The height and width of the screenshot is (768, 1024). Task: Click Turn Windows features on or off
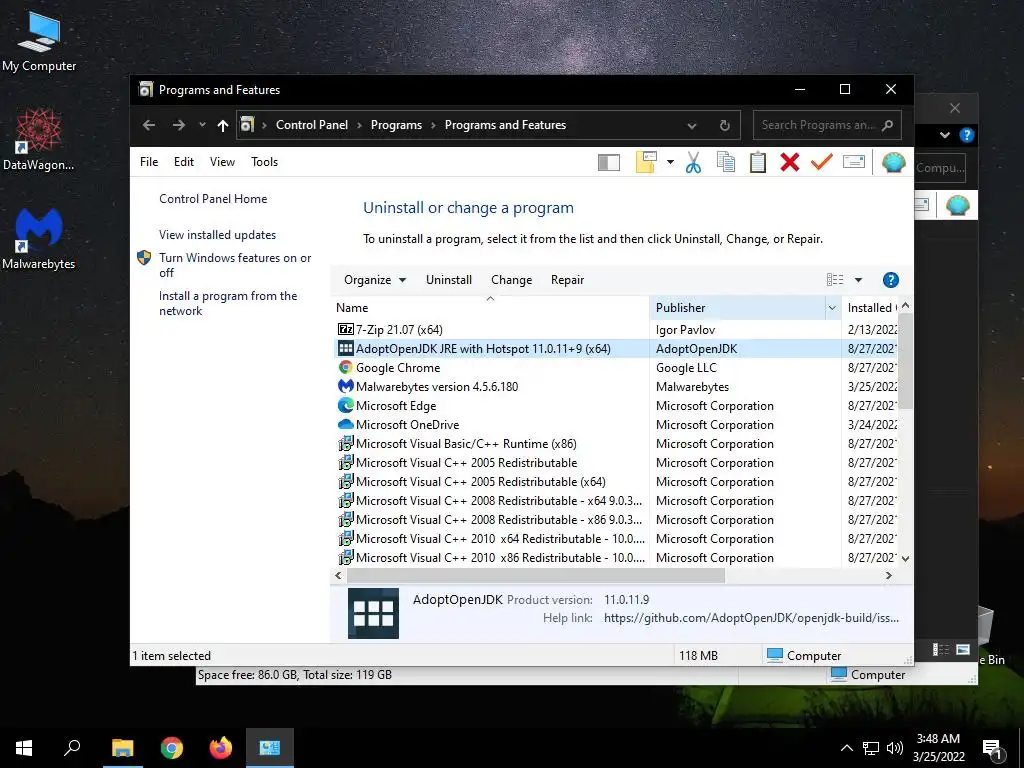235,265
